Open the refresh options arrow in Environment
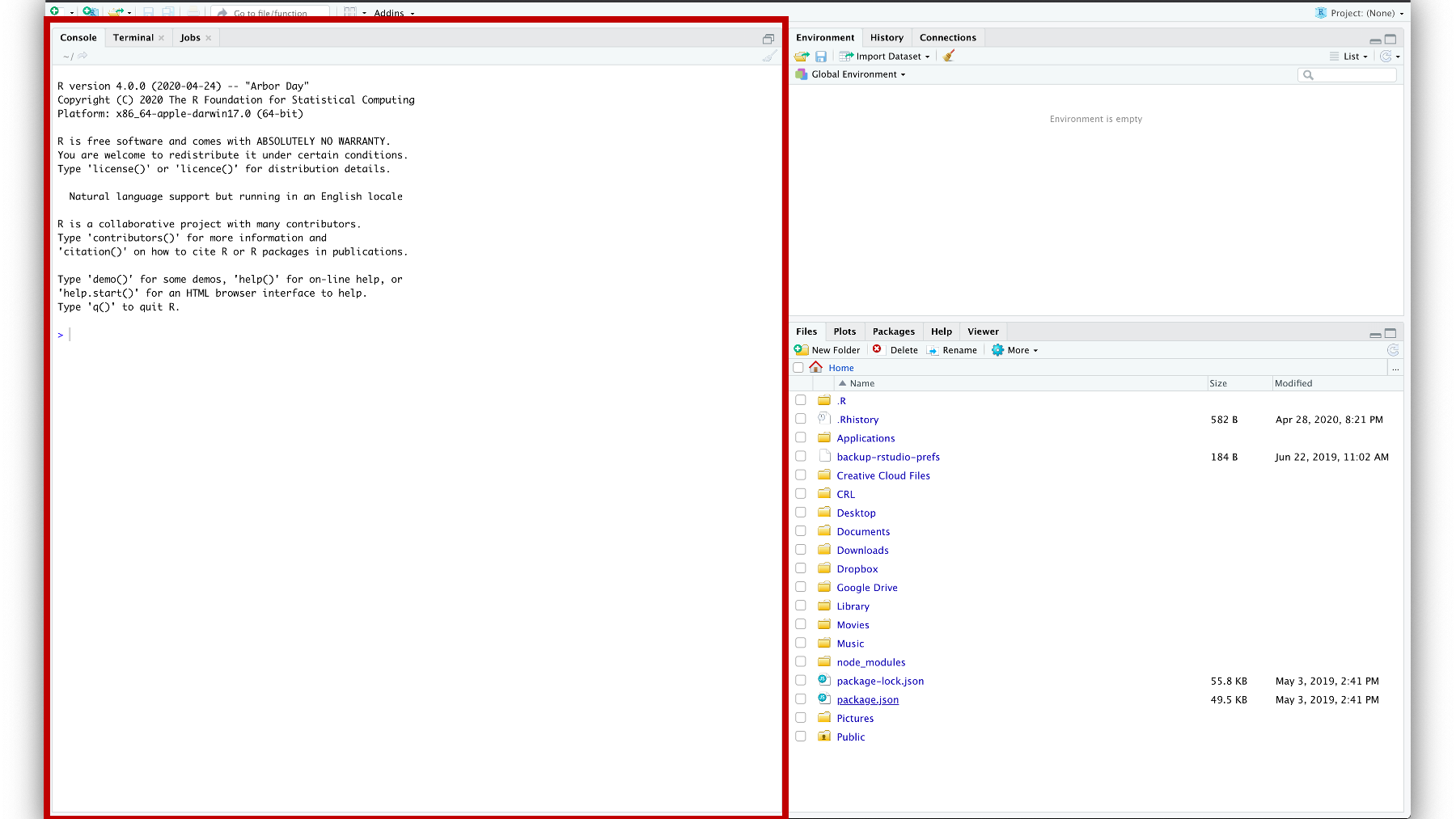1456x819 pixels. tap(1398, 57)
